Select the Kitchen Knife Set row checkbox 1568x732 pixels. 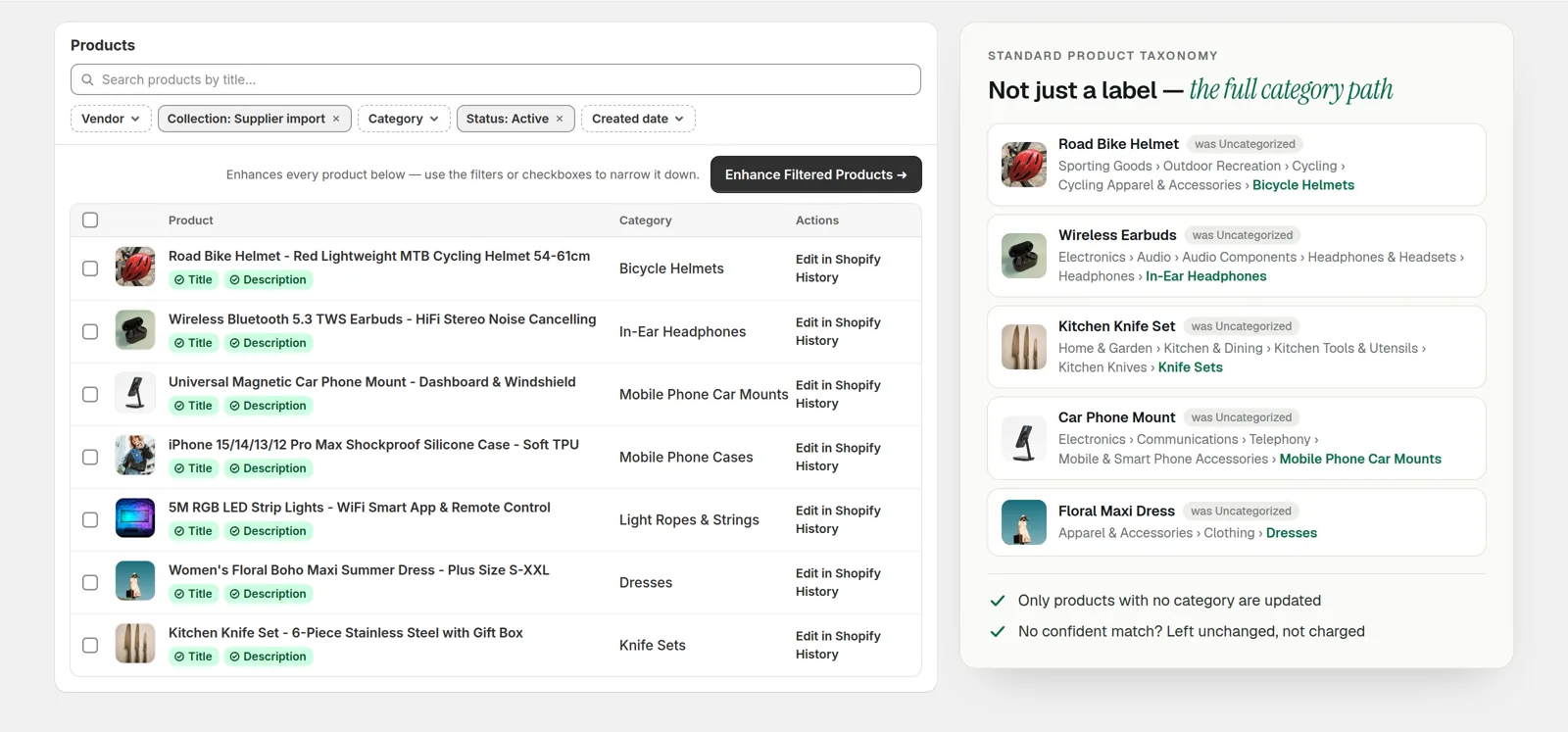tap(90, 645)
